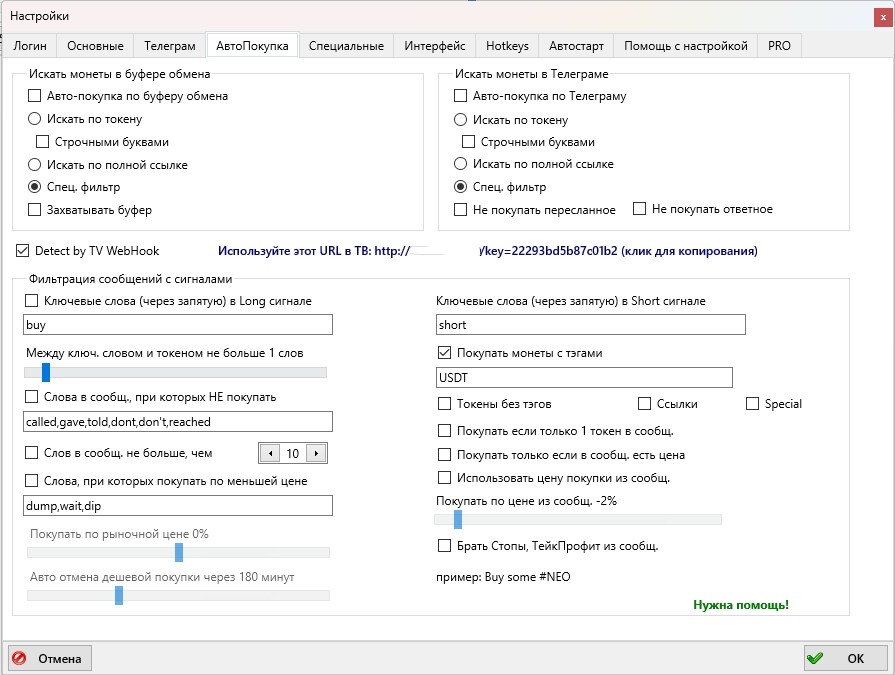895x675 pixels.
Task: Click the Нужна помощь! help link
Action: [740, 605]
